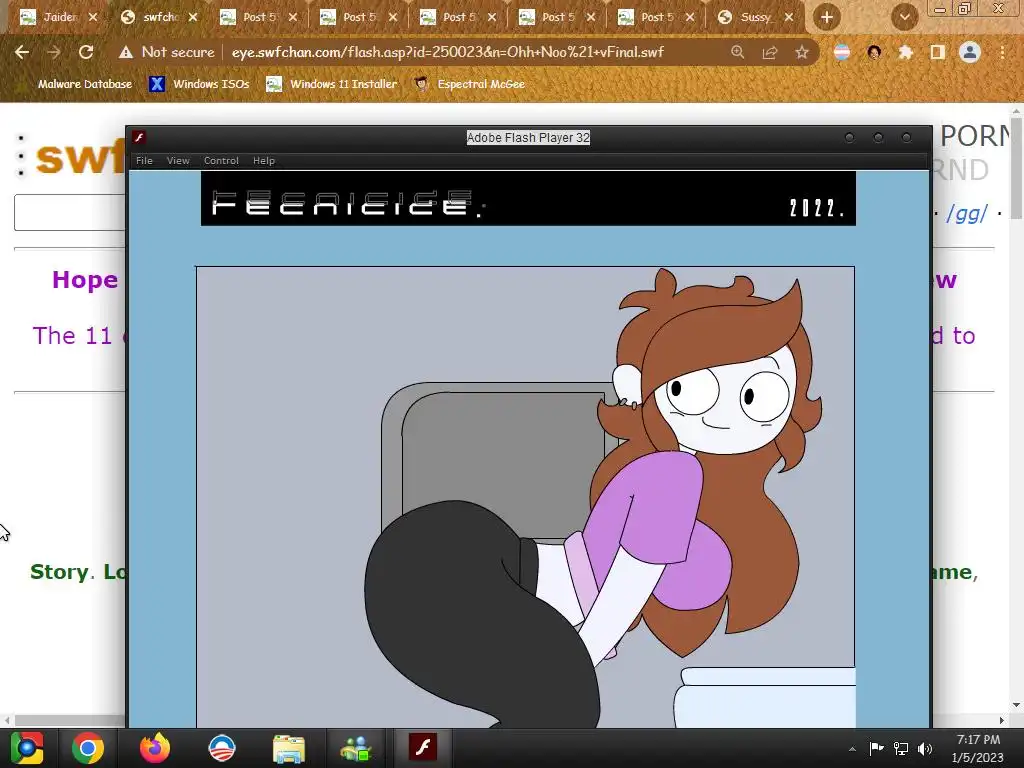
Task: Open Windows 11 Installer bookmark
Action: tap(332, 84)
